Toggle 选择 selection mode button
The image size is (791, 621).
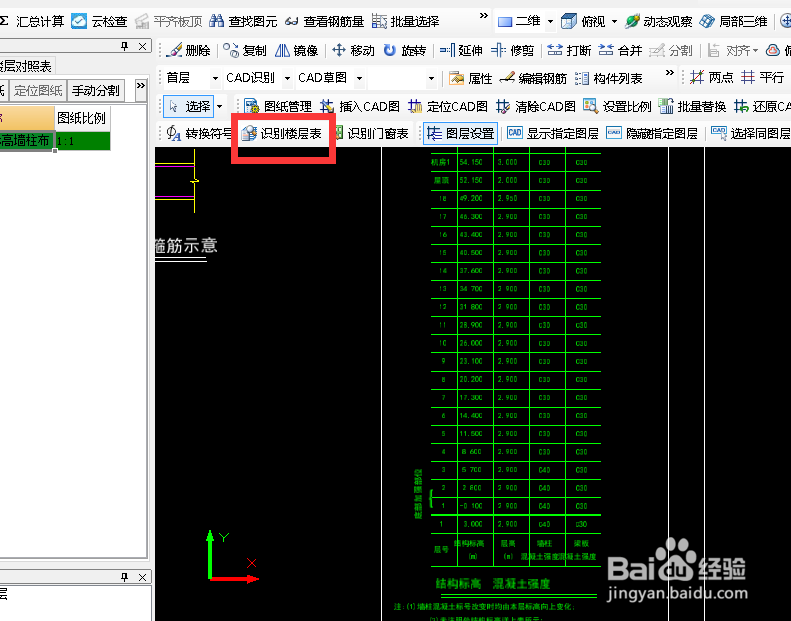189,106
